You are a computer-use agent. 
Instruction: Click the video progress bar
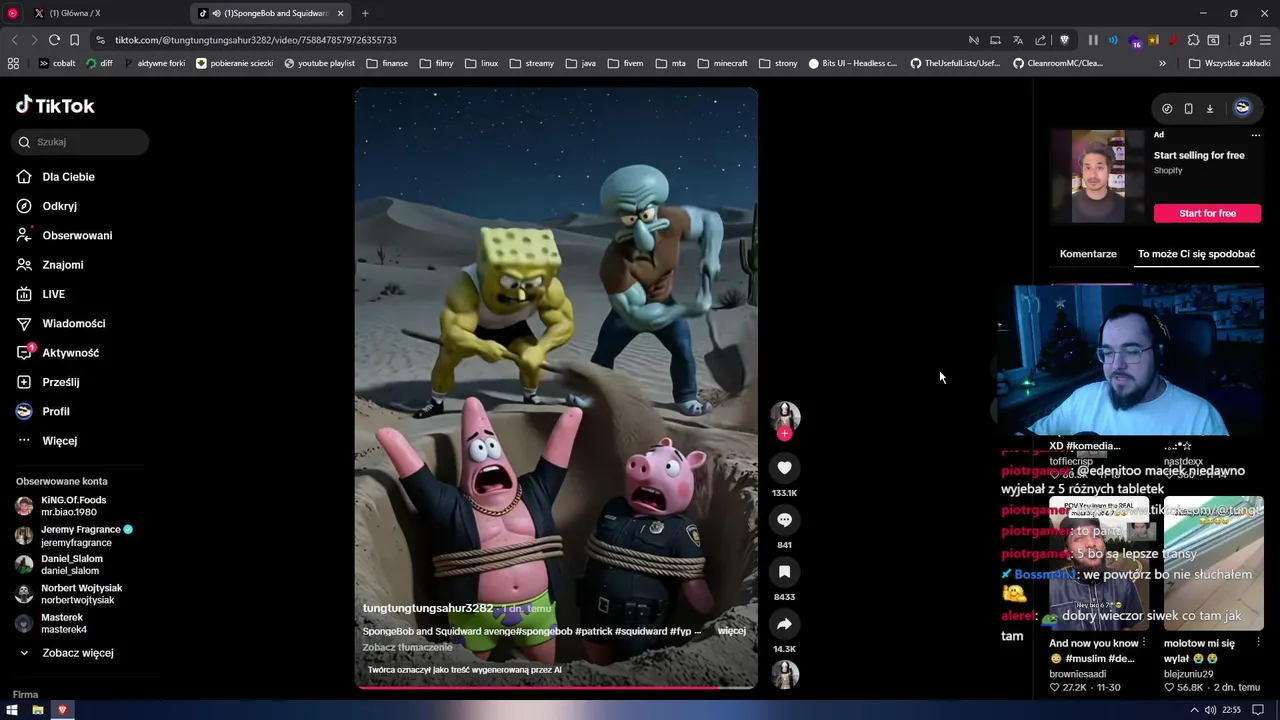556,687
